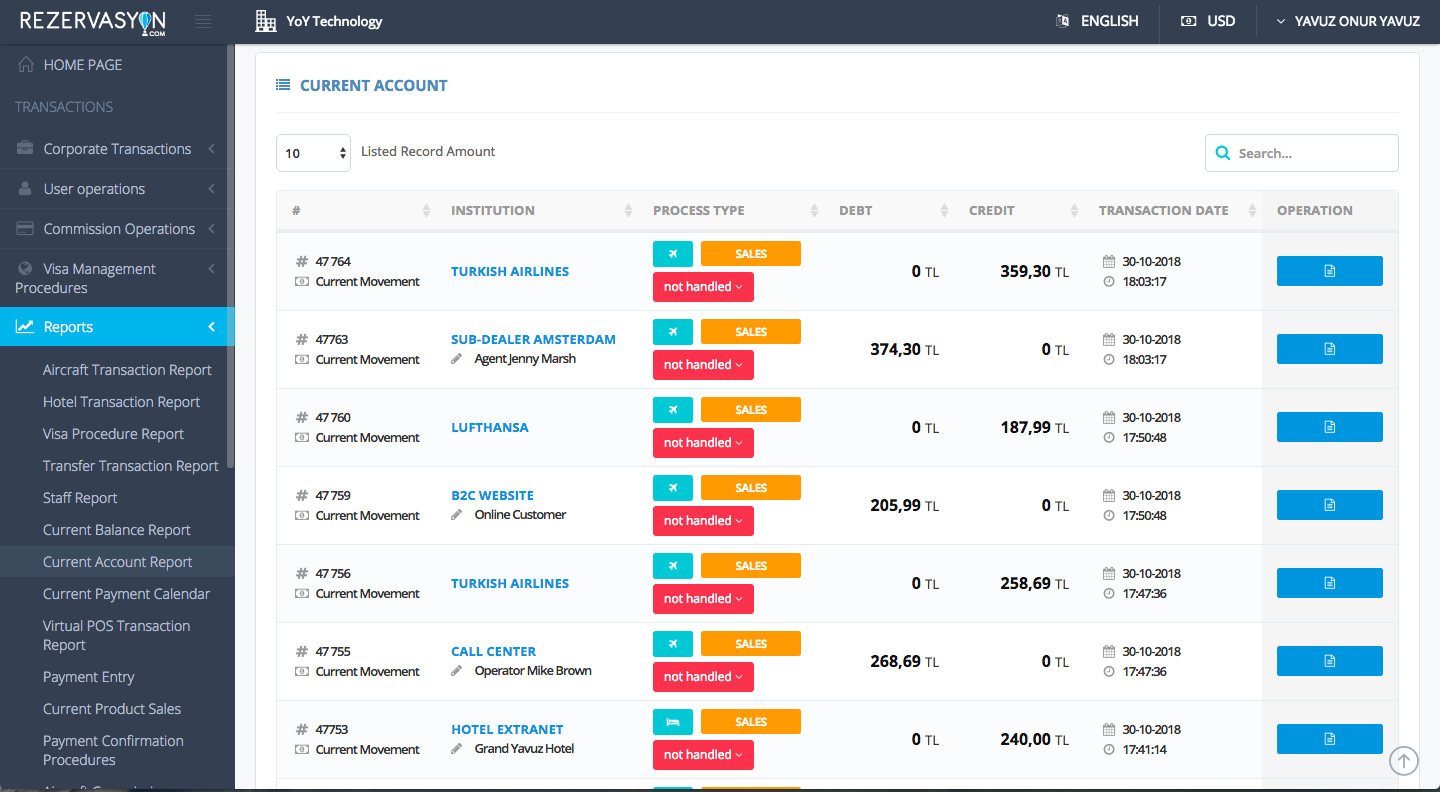Screen dimensions: 1440x792
Task: Click the Rezervasyon.com logo
Action: [x=93, y=21]
